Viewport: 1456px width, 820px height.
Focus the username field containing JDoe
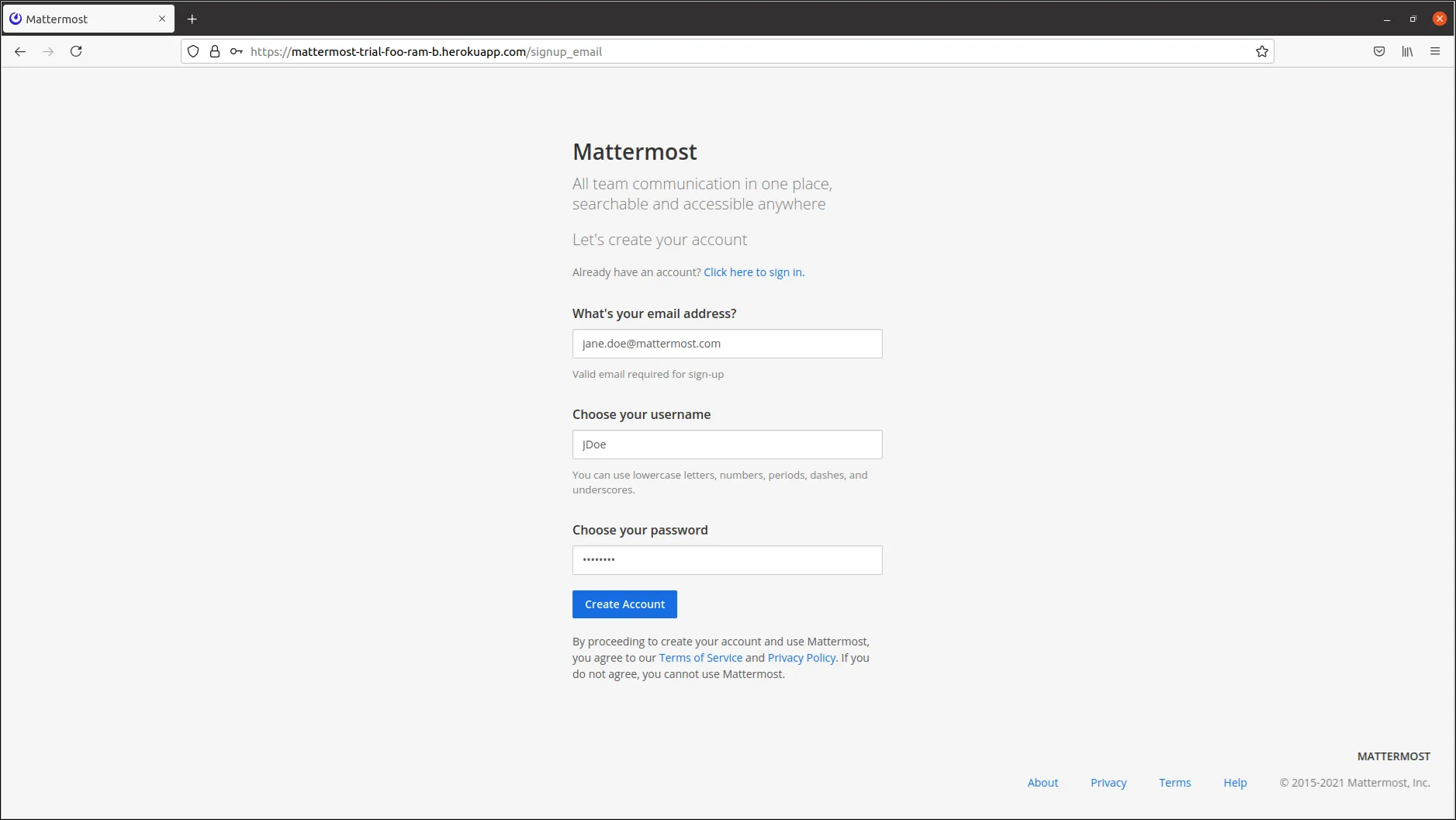pyautogui.click(x=727, y=445)
